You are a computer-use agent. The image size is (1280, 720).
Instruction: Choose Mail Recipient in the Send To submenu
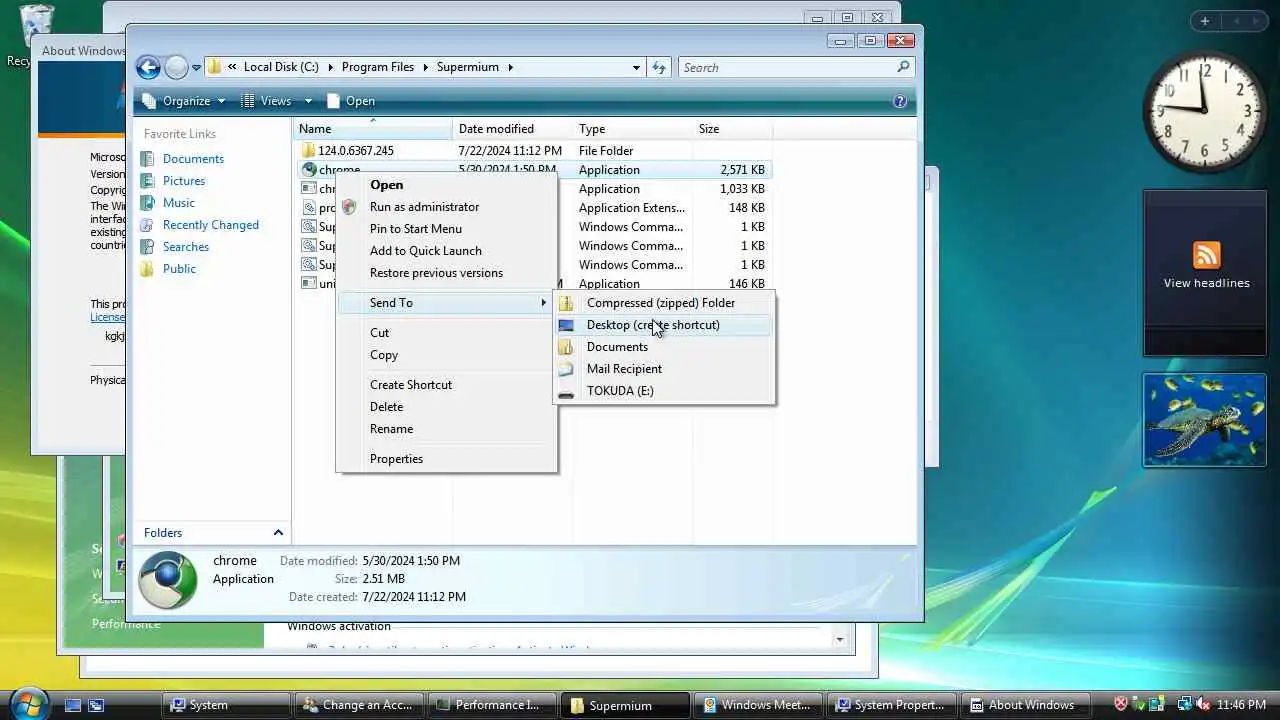[x=664, y=369]
